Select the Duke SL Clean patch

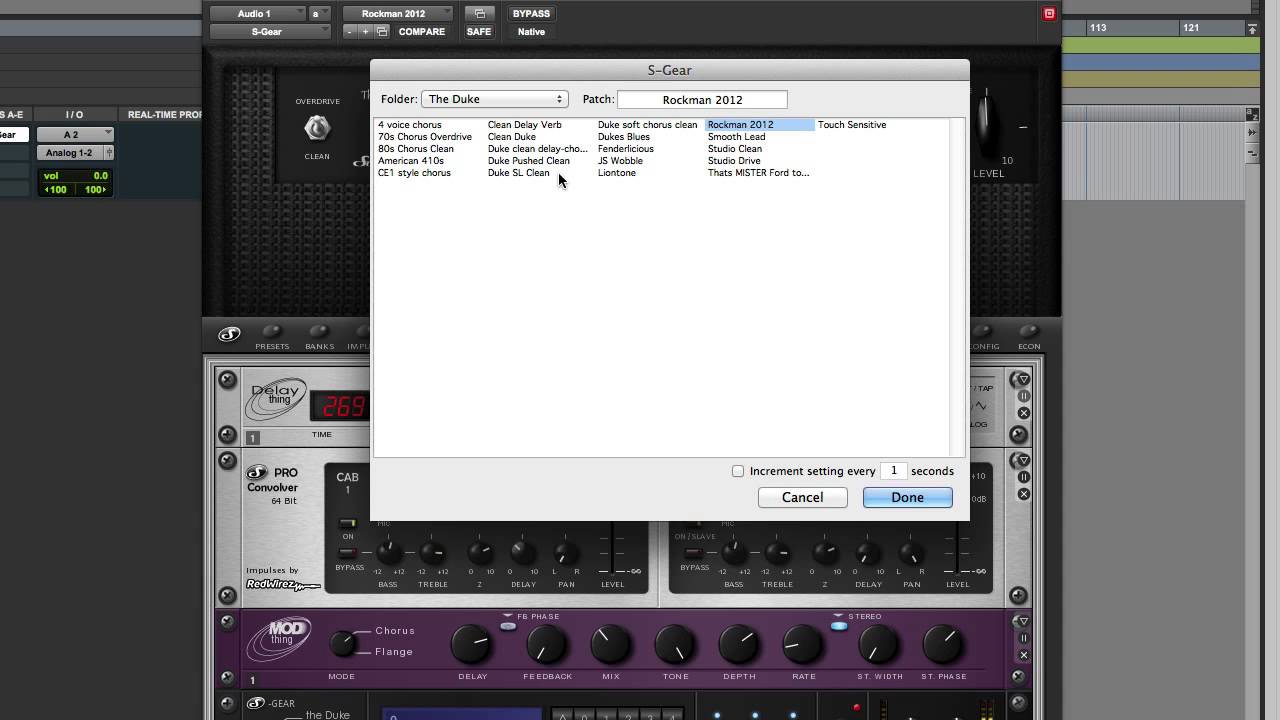(518, 173)
